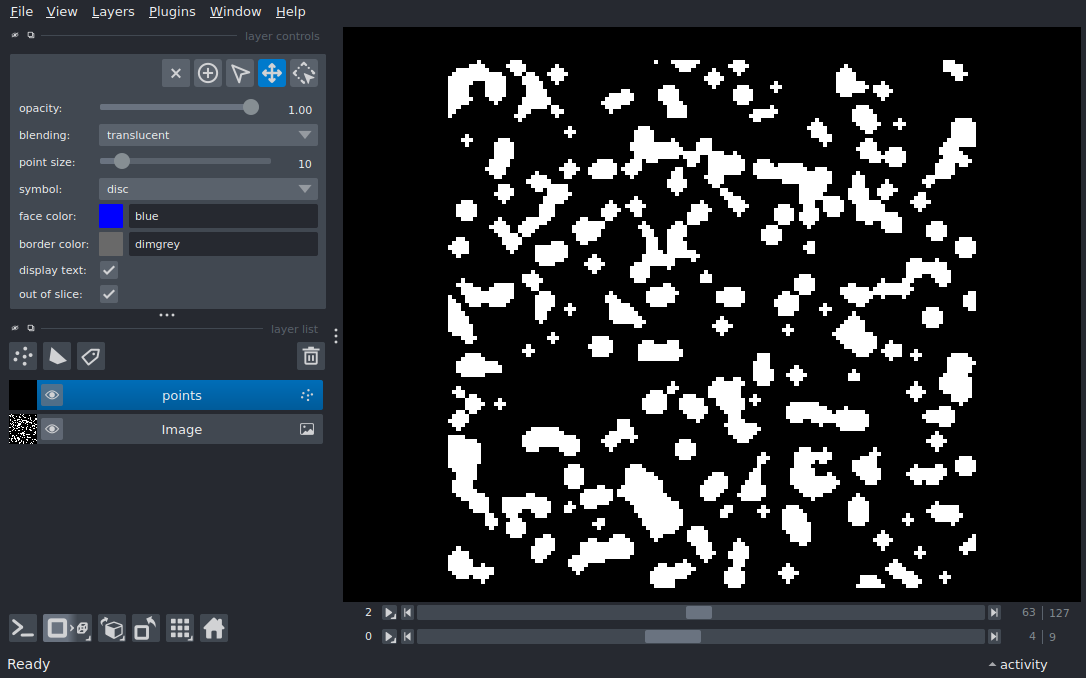Screen dimensions: 1086x678
Task: Play axis 0 animation
Action: 389,636
